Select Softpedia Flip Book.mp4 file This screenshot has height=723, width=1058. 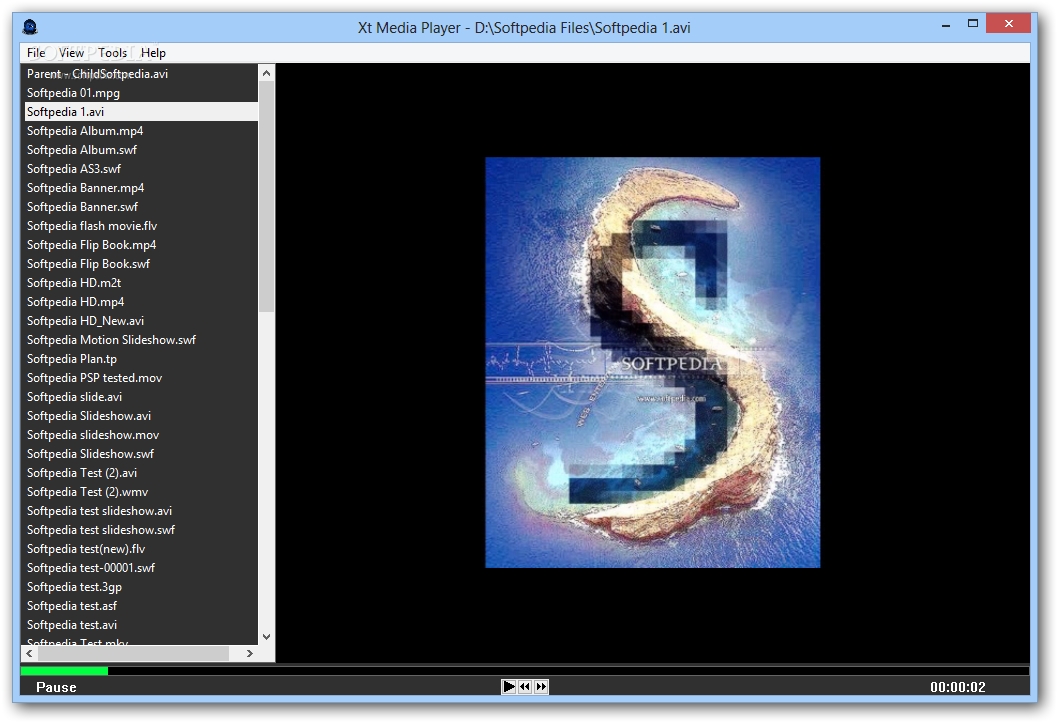point(141,245)
